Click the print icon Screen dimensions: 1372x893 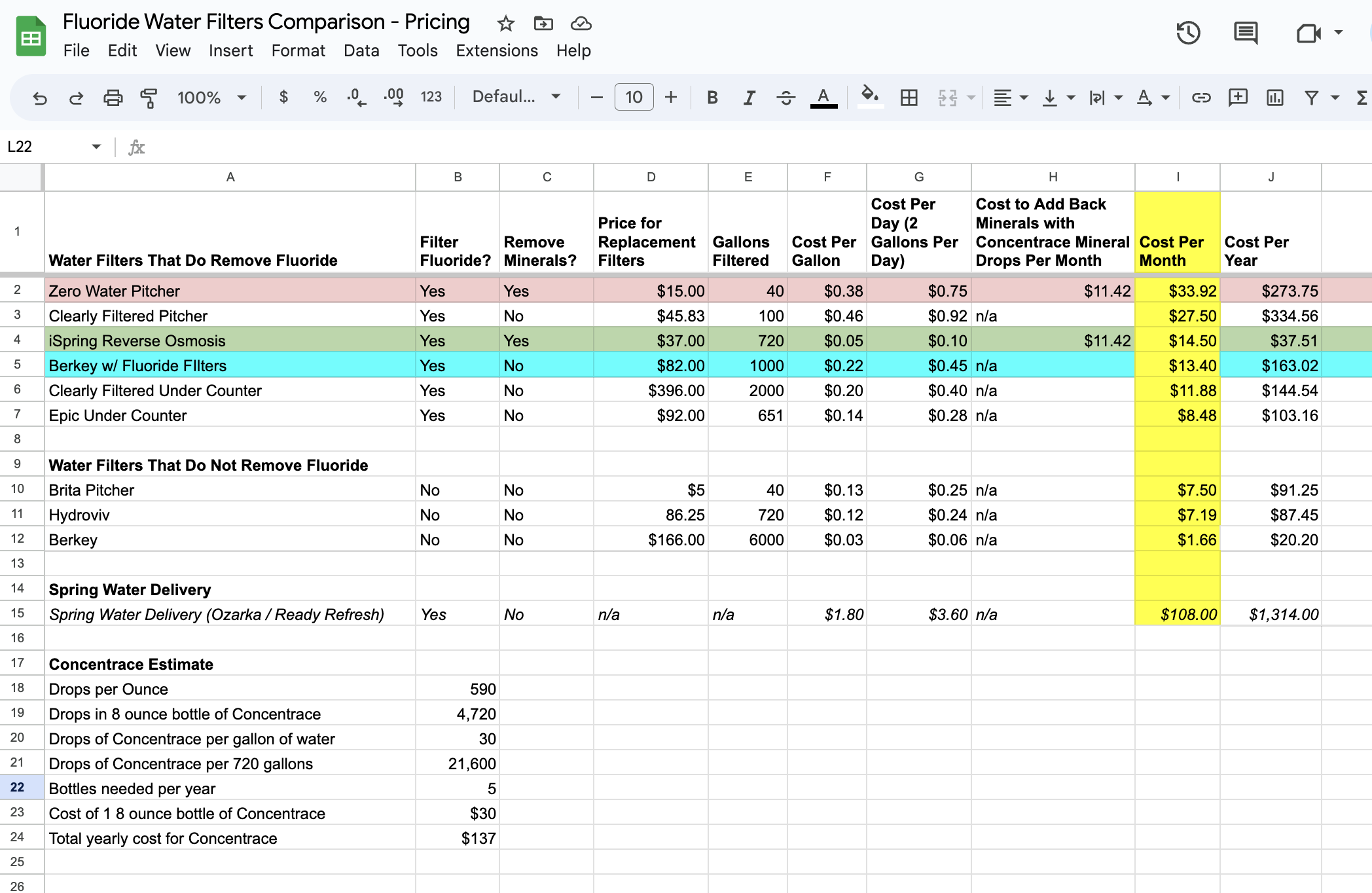(113, 98)
